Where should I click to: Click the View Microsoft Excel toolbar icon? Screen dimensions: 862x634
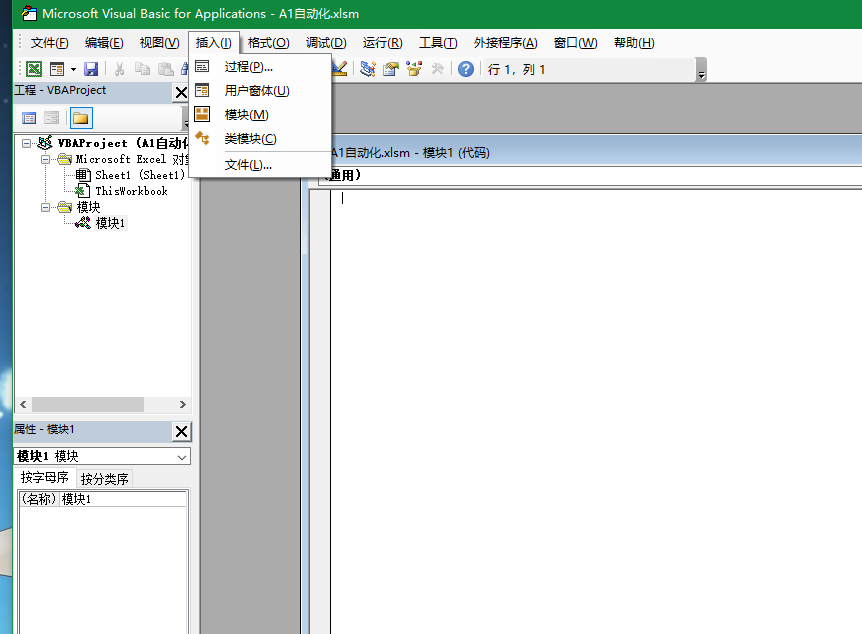click(34, 69)
